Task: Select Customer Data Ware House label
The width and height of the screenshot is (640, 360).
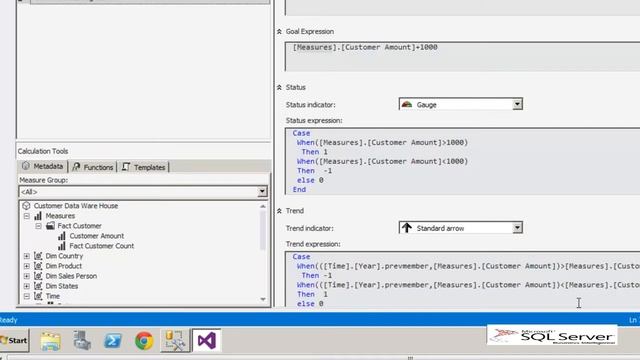Action: [x=76, y=206]
